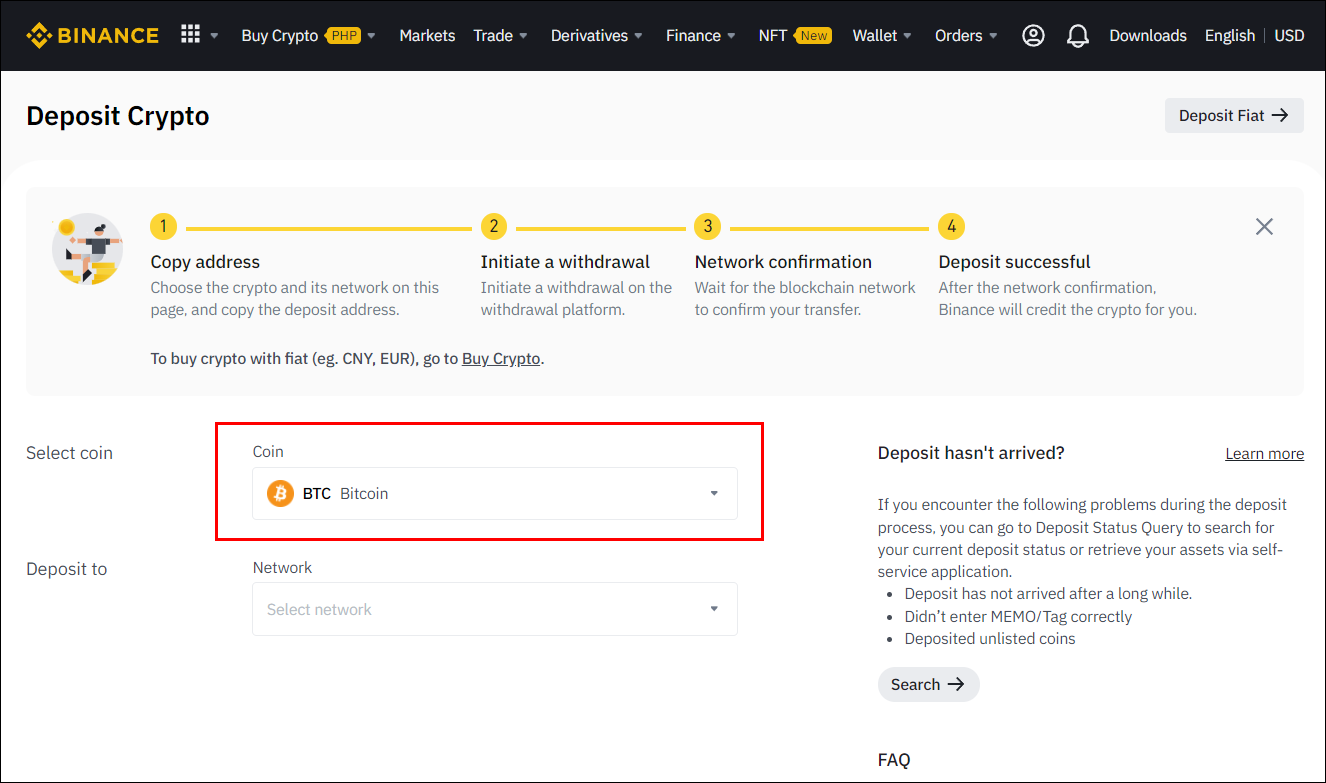The height and width of the screenshot is (783, 1326).
Task: Dismiss the deposit steps banner
Action: point(1264,226)
